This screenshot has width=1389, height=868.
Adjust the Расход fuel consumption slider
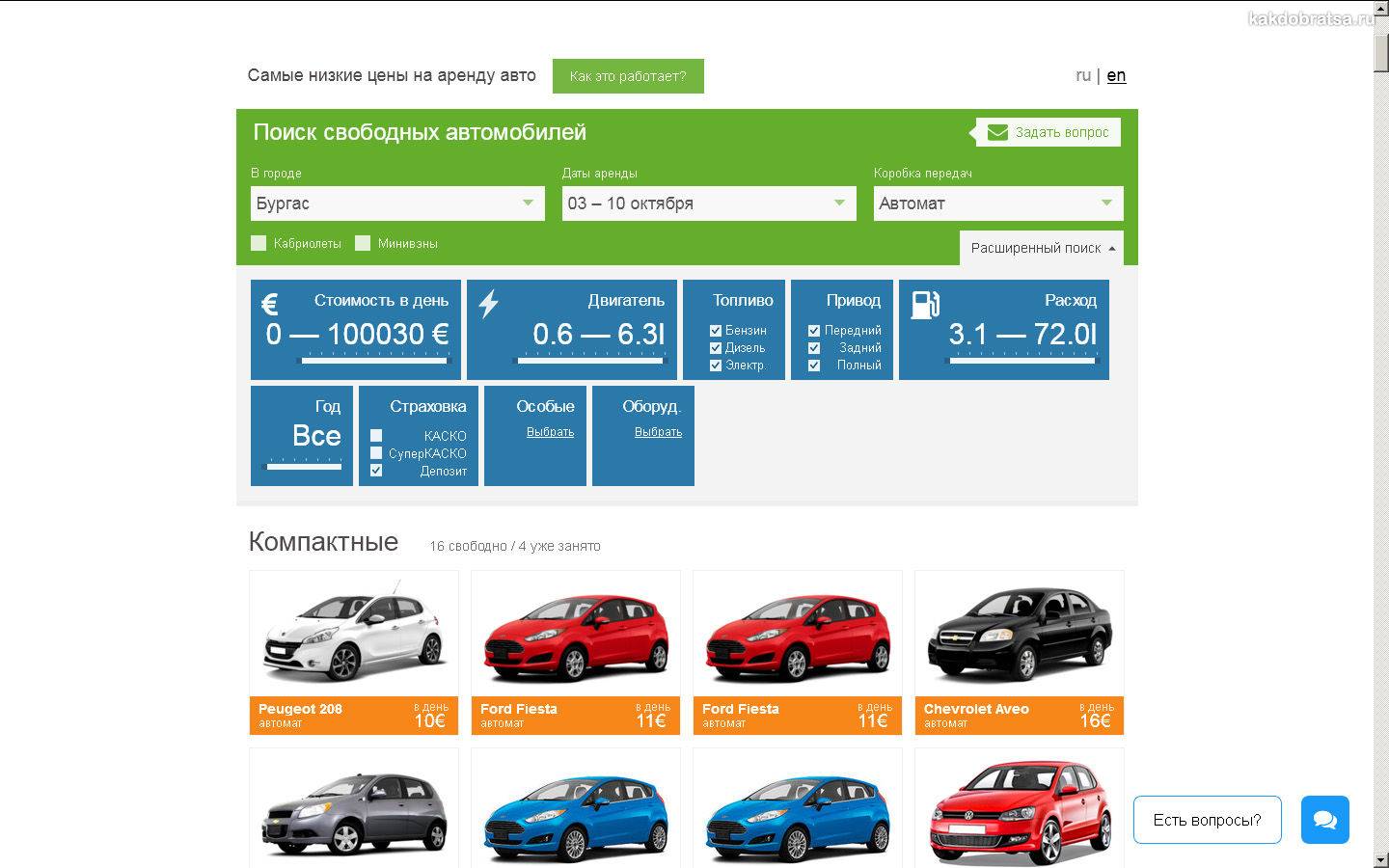1022,361
